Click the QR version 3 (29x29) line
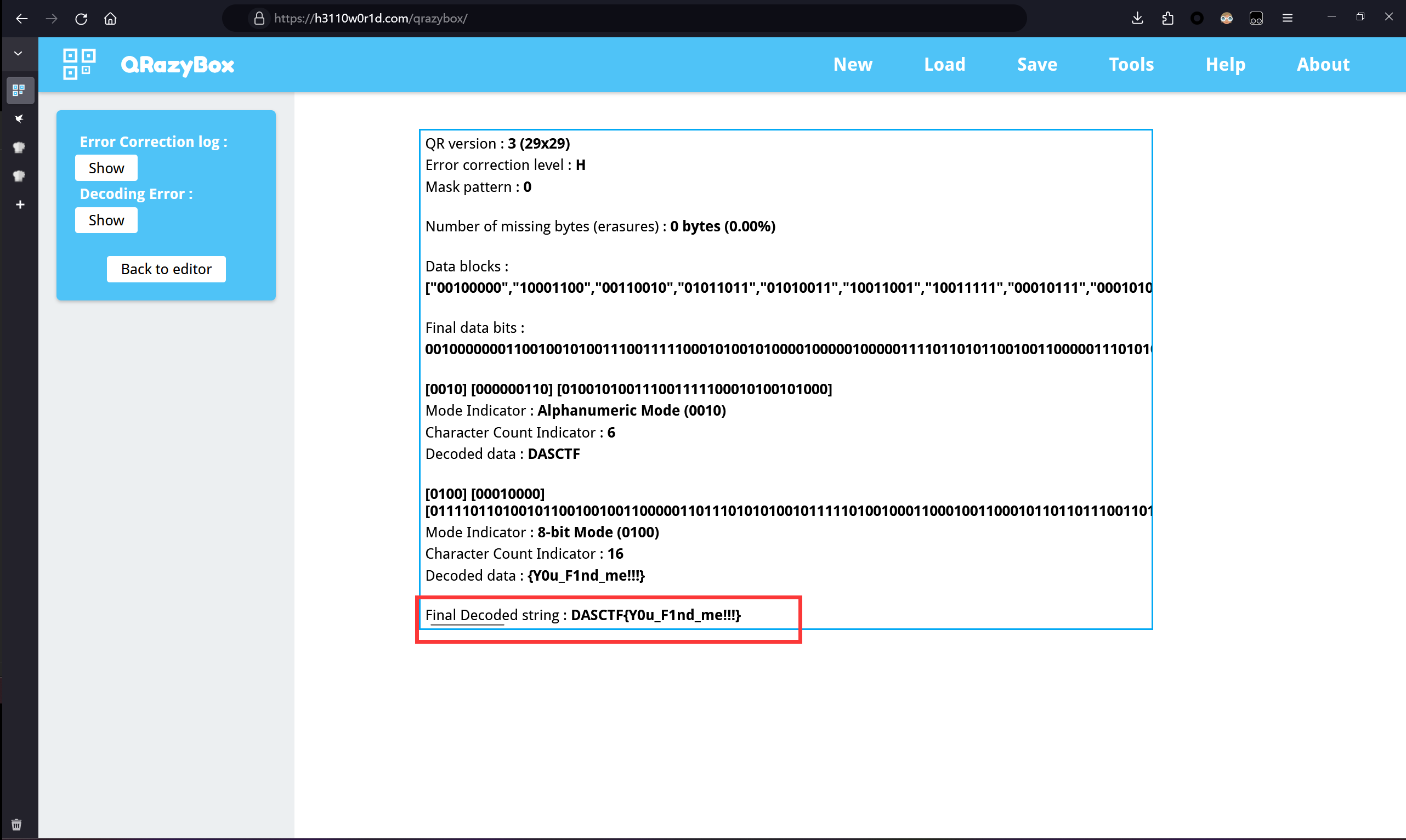The width and height of the screenshot is (1406, 840). point(497,144)
